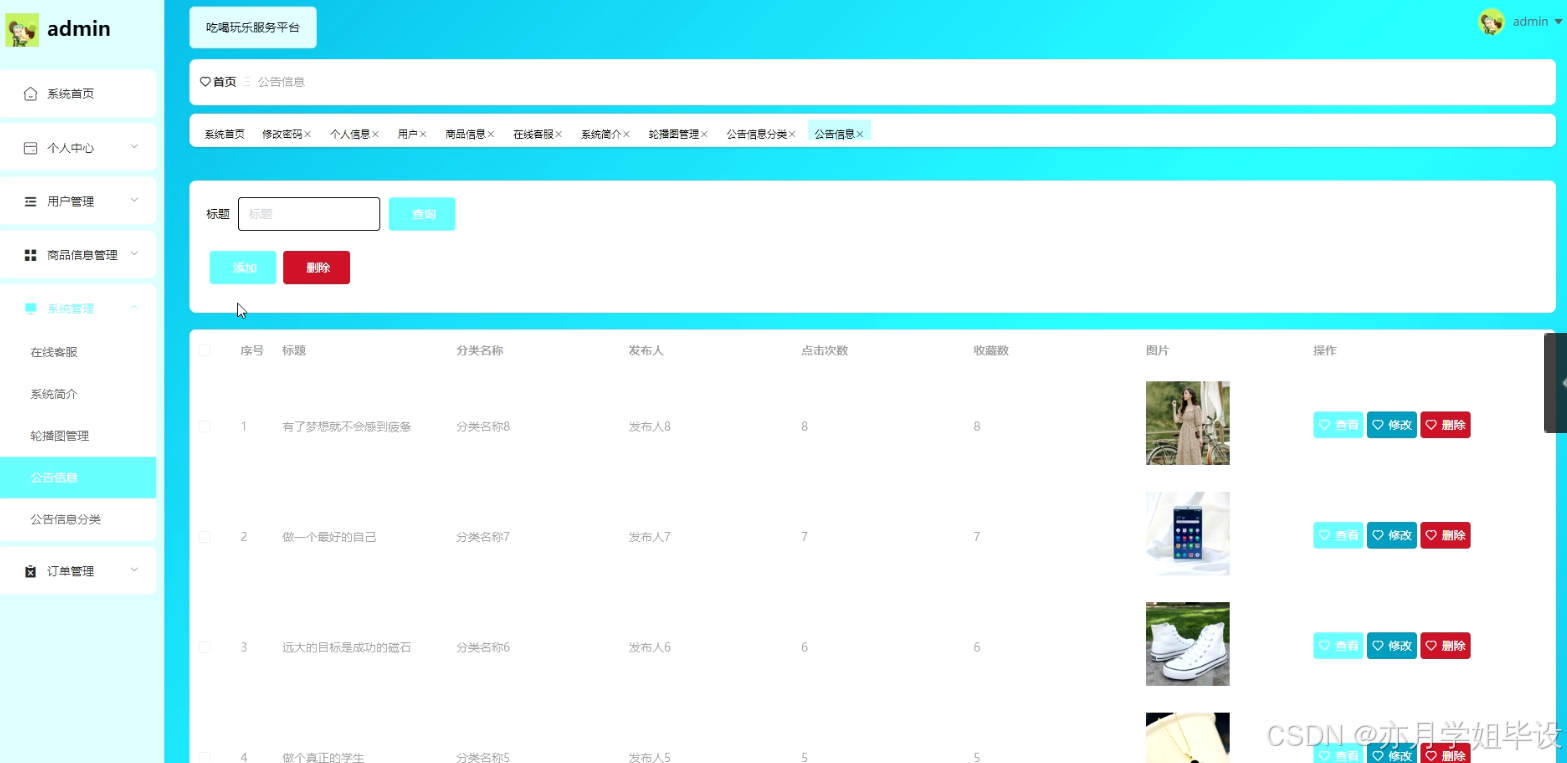The height and width of the screenshot is (763, 1567).
Task: Open 轮播图管理 submenu item
Action: point(78,436)
